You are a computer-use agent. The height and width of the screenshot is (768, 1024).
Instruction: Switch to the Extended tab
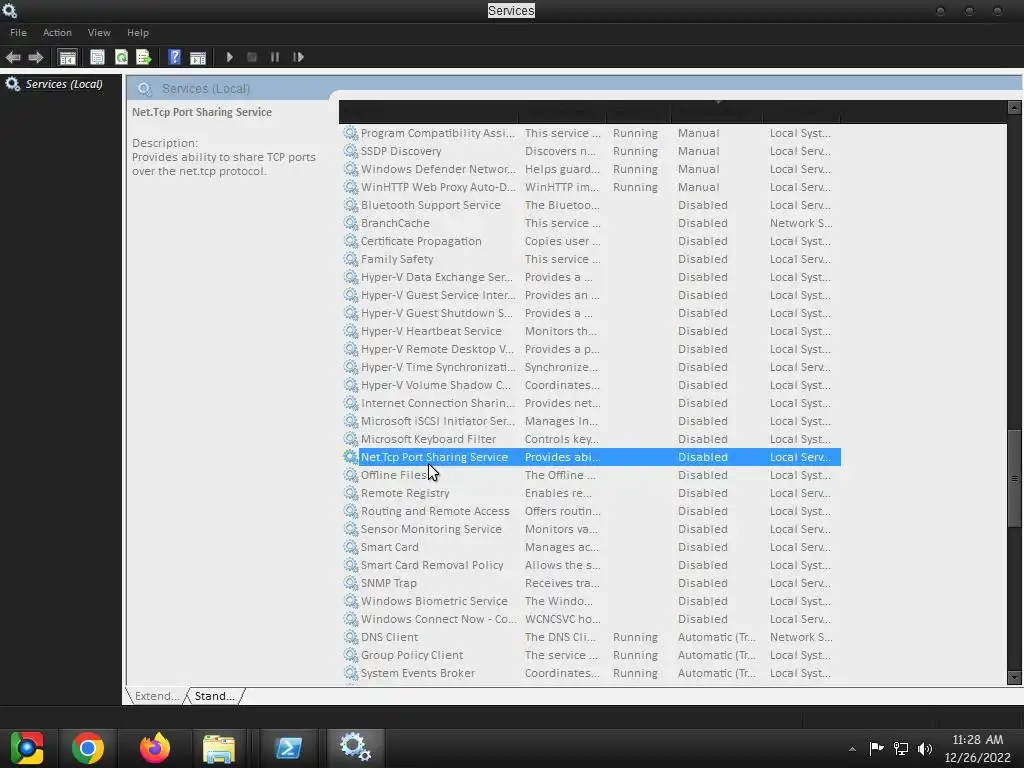point(156,696)
